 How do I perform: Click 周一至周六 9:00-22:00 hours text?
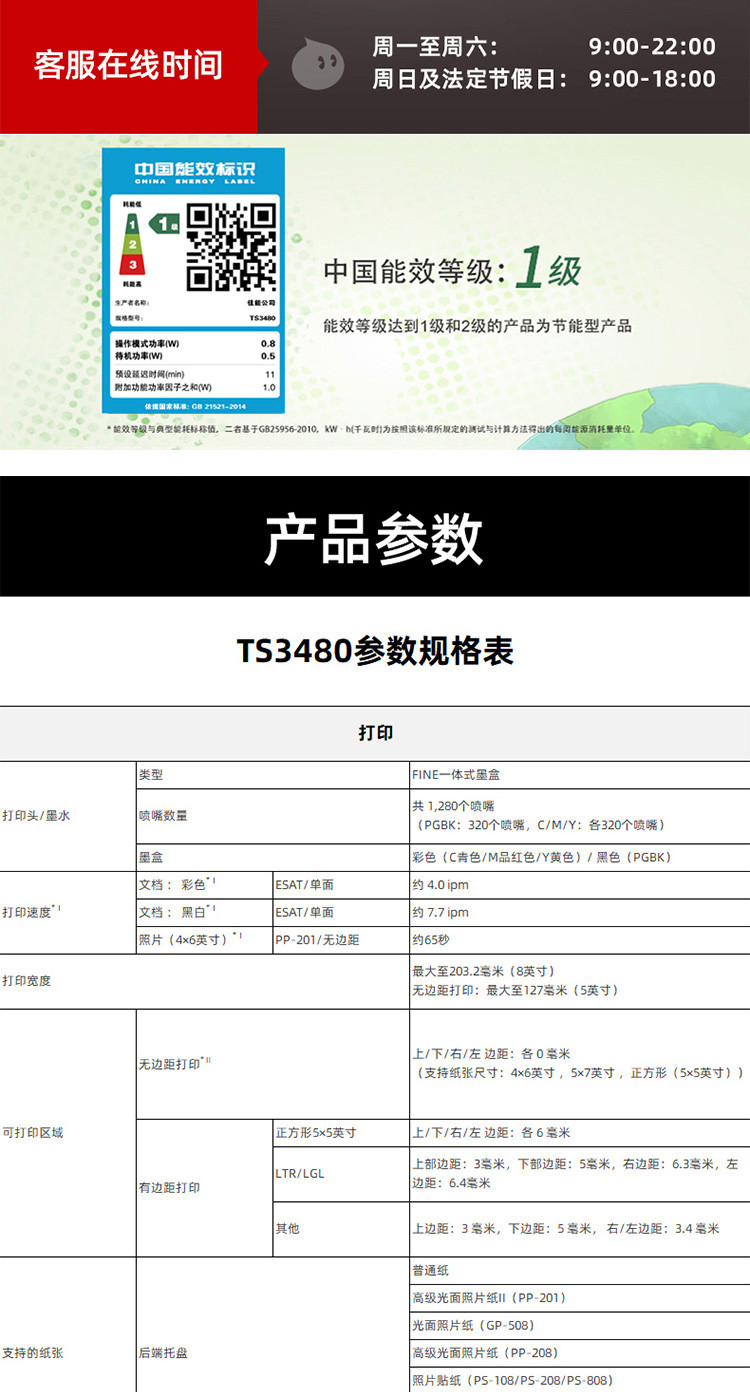click(544, 46)
